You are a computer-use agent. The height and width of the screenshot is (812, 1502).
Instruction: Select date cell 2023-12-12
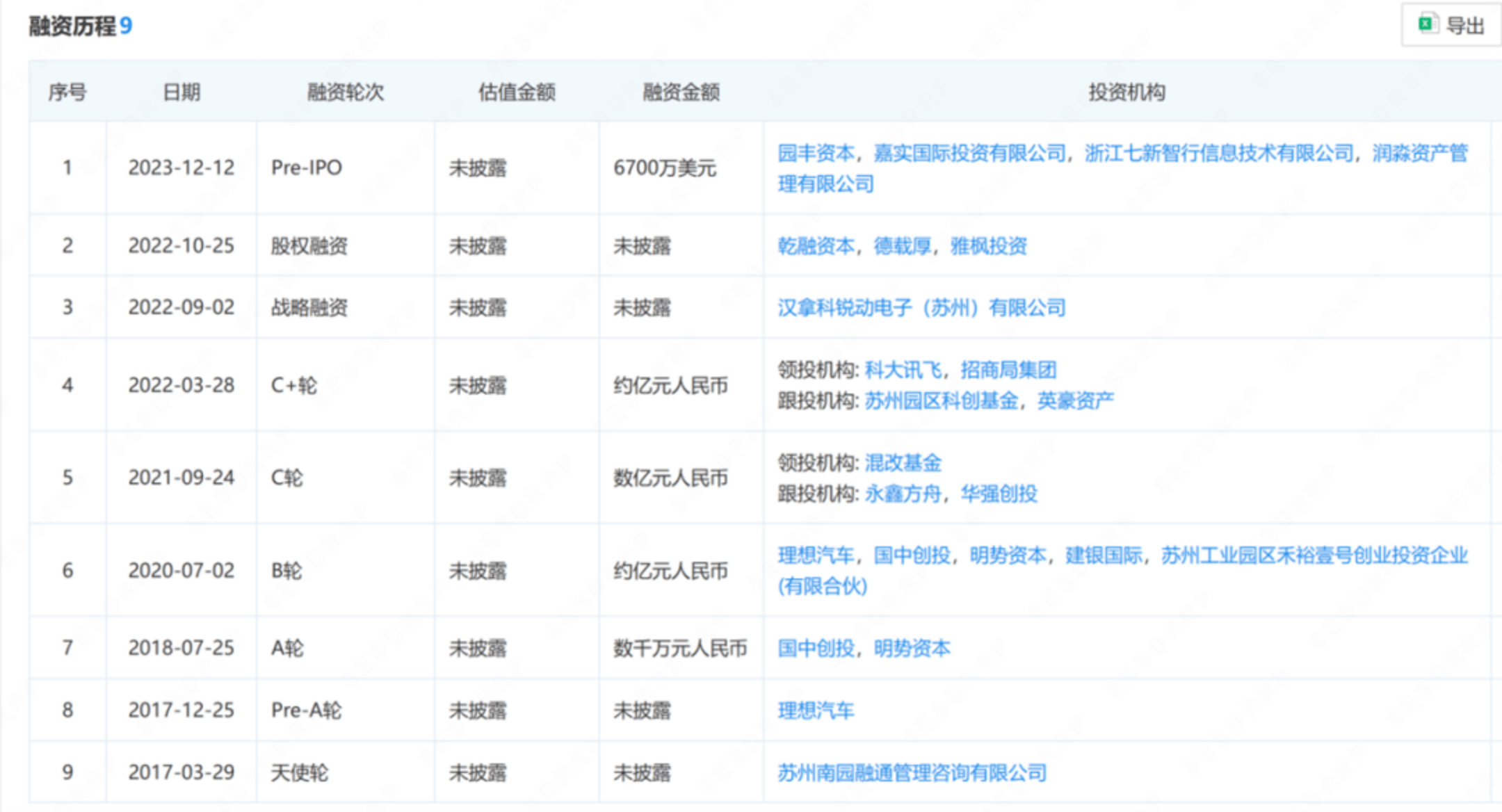click(181, 168)
